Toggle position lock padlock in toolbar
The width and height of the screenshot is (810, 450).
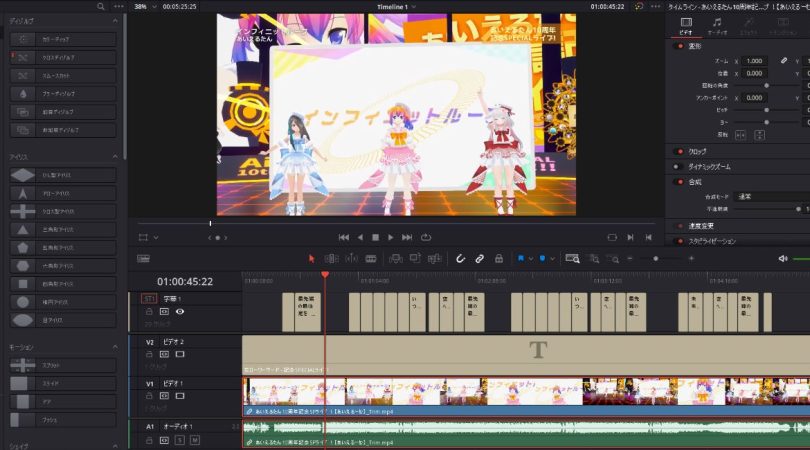499,259
